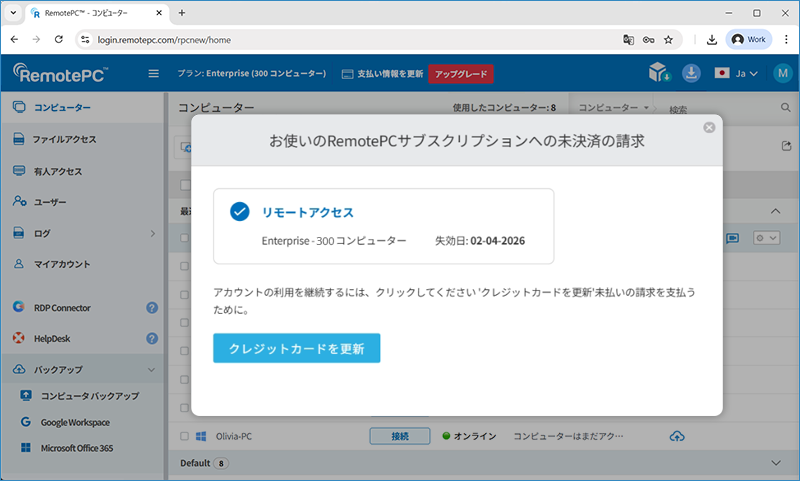
Task: Tick the Olivia-PC checkbox
Action: pos(185,436)
